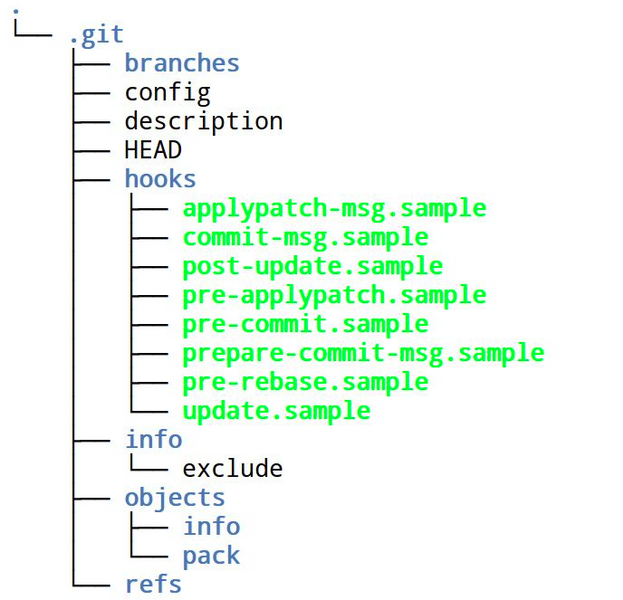Screen dimensions: 623x600
Task: Select the top-level info directory
Action: (x=154, y=439)
